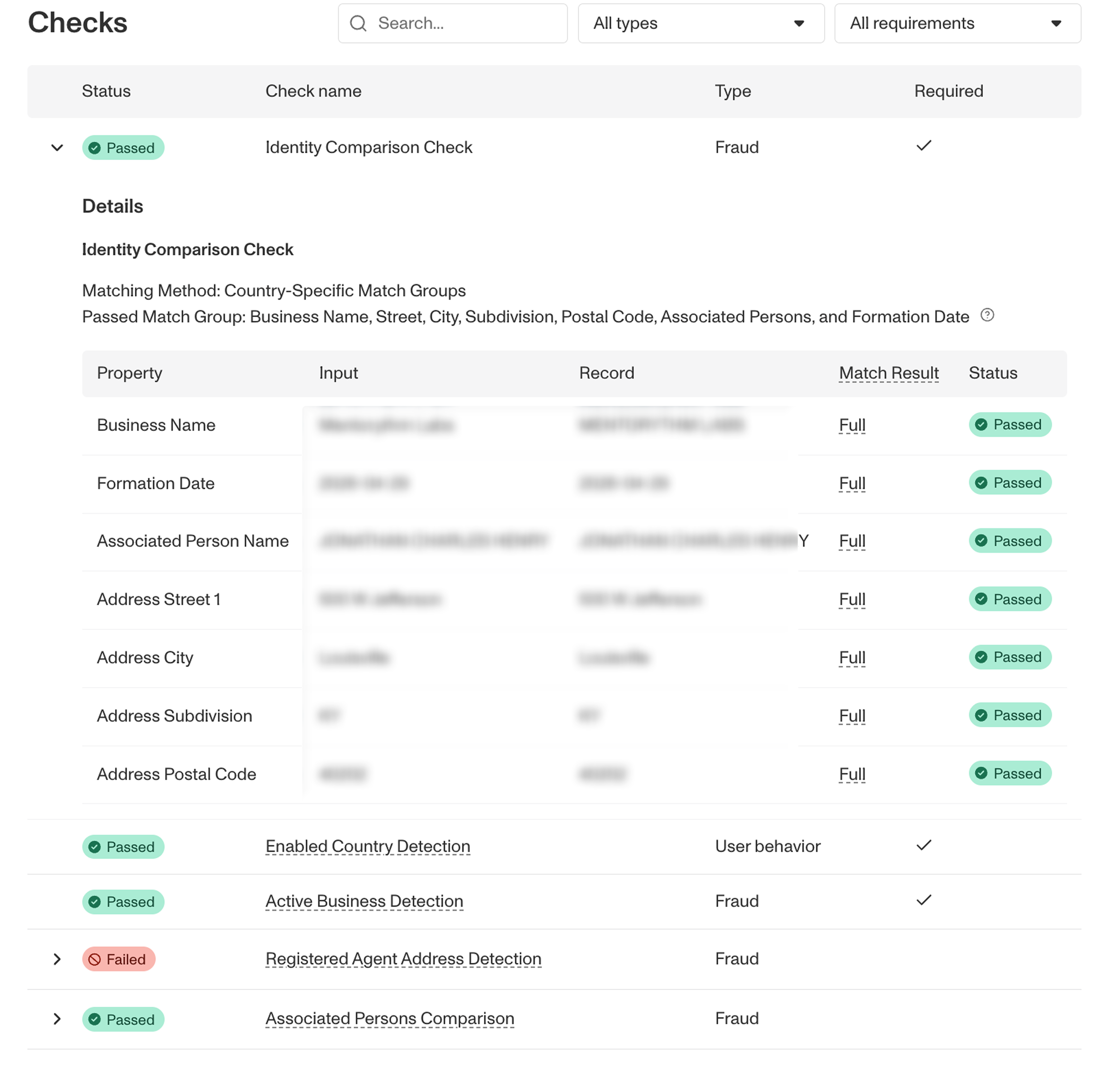This screenshot has height=1092, width=1100.
Task: Click the Search input field
Action: [453, 23]
